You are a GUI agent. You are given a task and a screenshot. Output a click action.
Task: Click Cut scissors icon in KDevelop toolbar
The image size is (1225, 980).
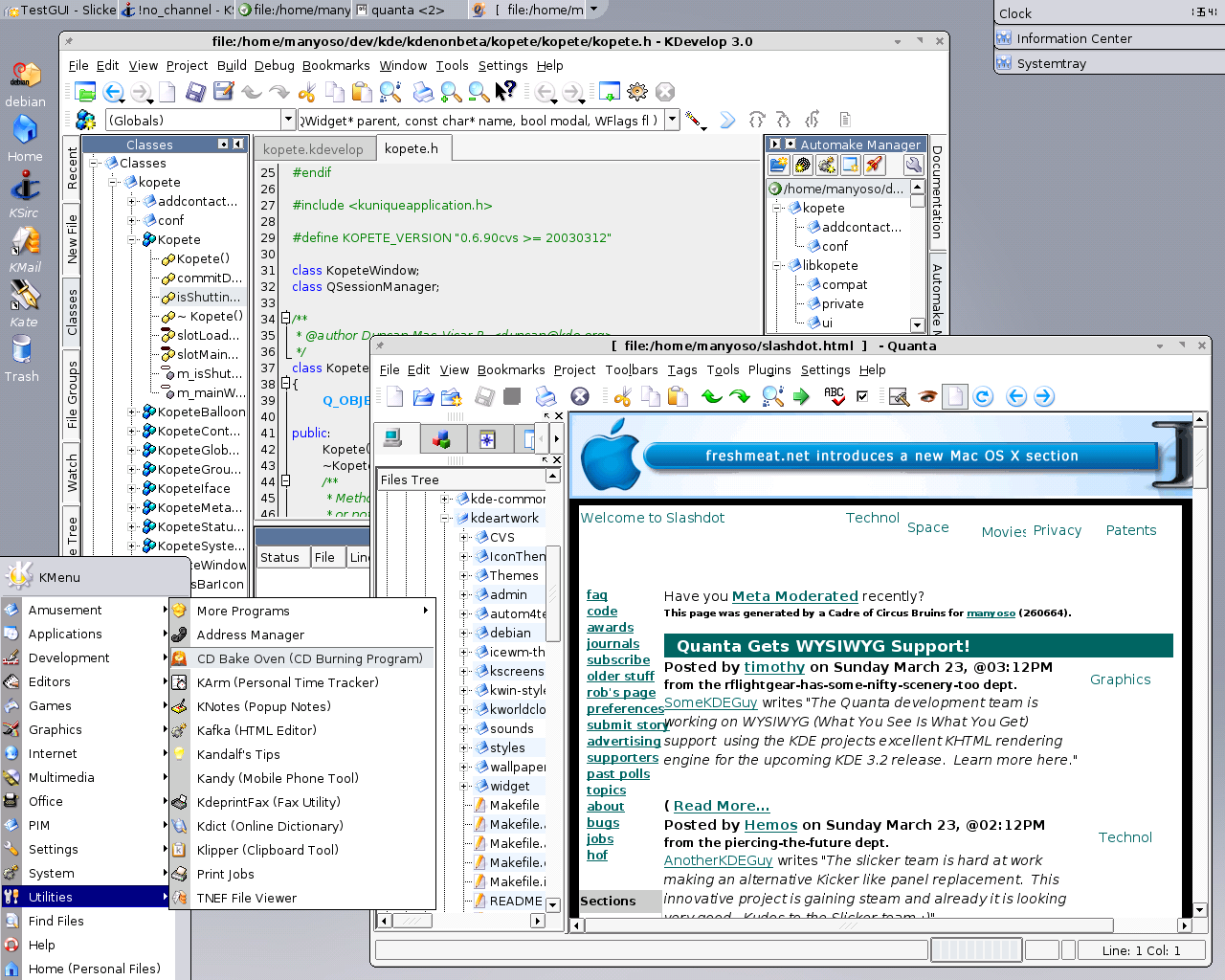tap(307, 92)
